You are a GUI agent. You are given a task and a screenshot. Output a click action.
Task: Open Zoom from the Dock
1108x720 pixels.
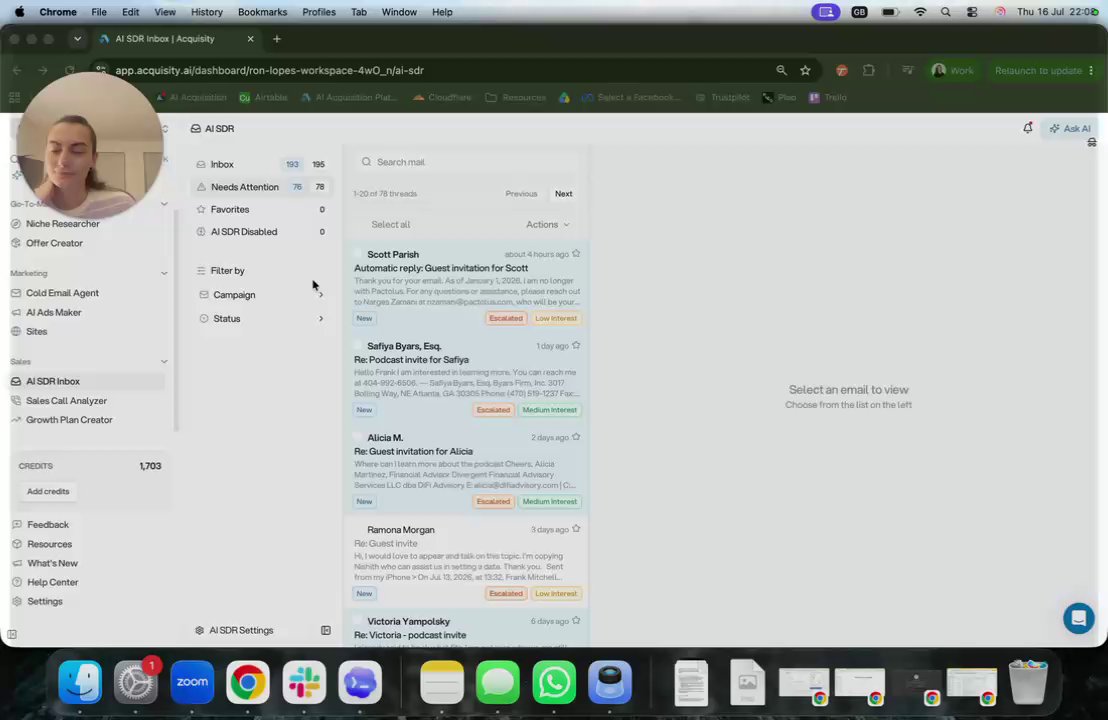tap(191, 682)
